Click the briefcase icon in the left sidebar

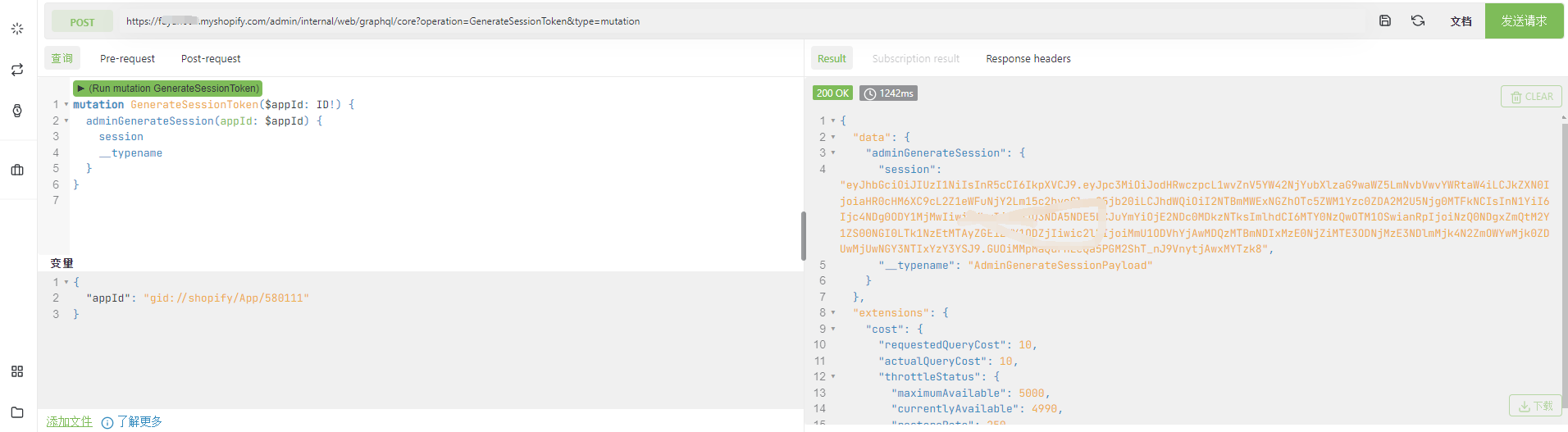tap(17, 170)
